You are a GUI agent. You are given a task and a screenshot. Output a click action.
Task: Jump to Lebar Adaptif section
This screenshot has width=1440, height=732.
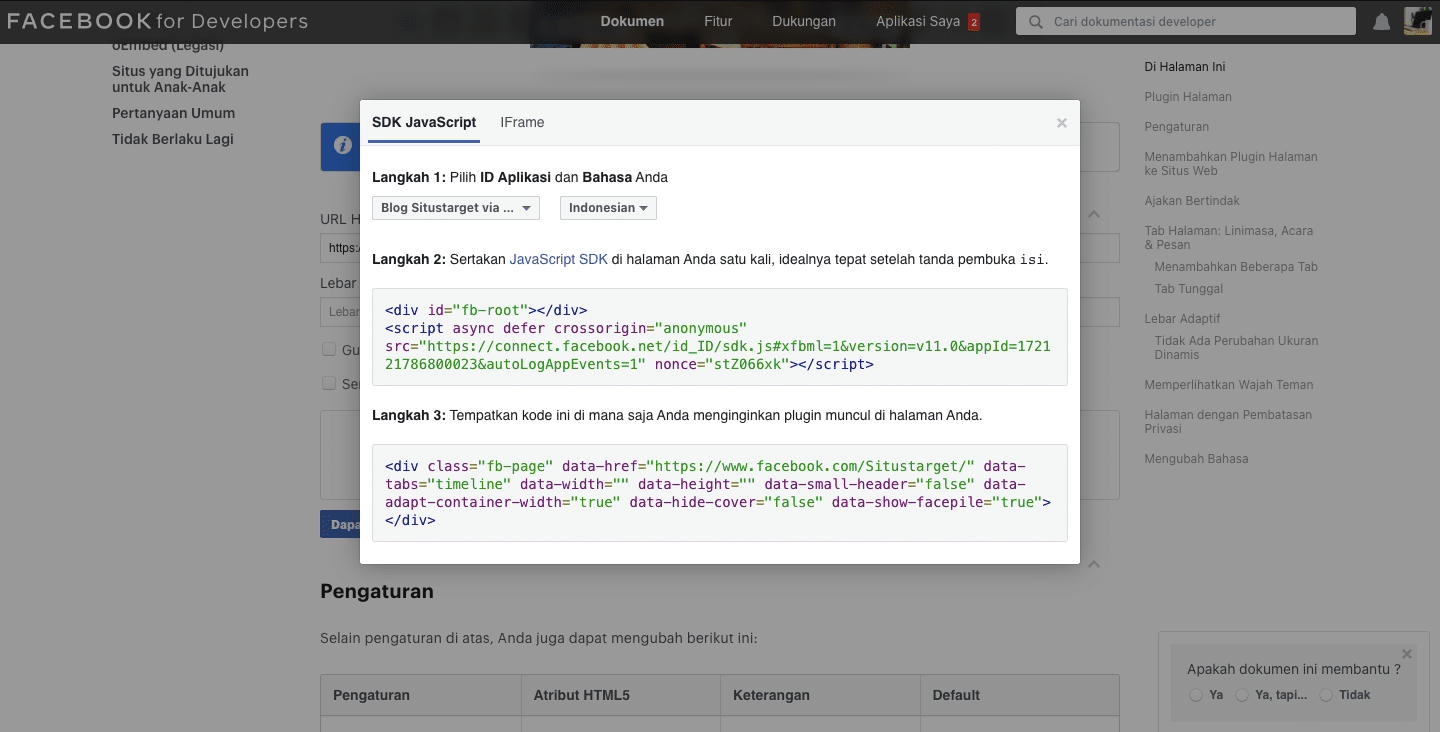[x=1182, y=319]
